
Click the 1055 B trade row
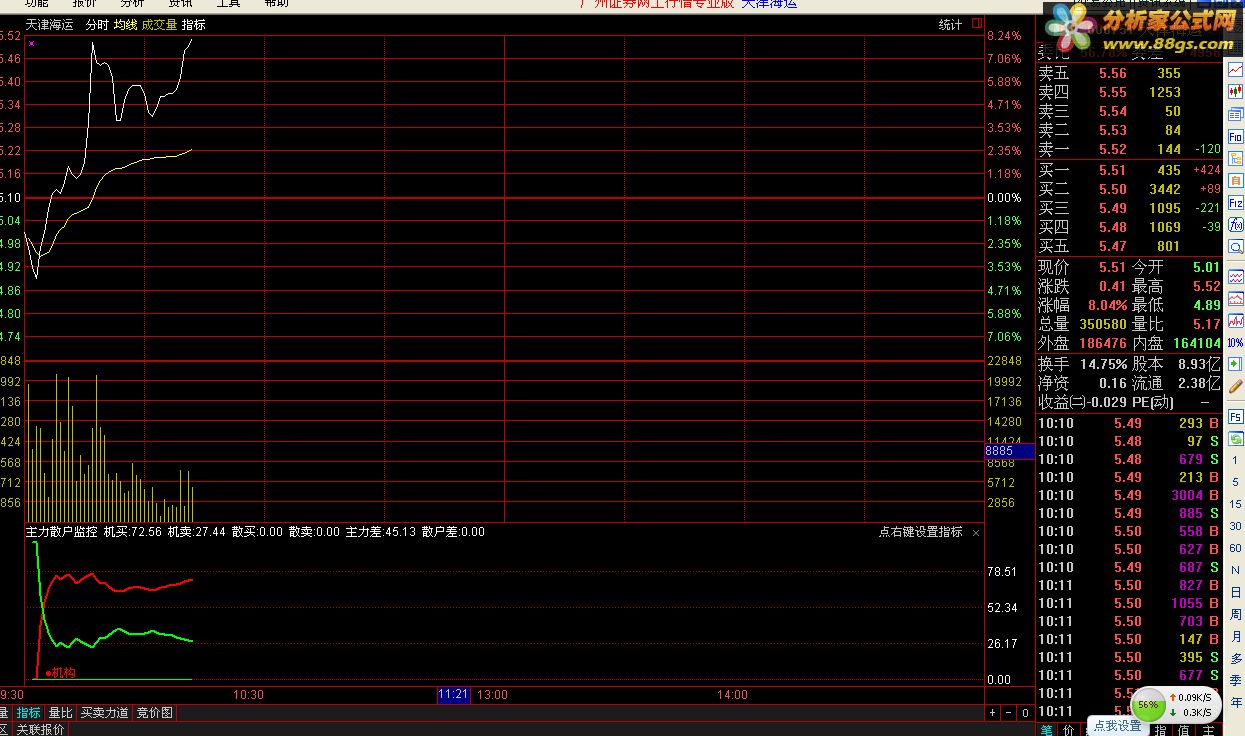click(x=1129, y=603)
